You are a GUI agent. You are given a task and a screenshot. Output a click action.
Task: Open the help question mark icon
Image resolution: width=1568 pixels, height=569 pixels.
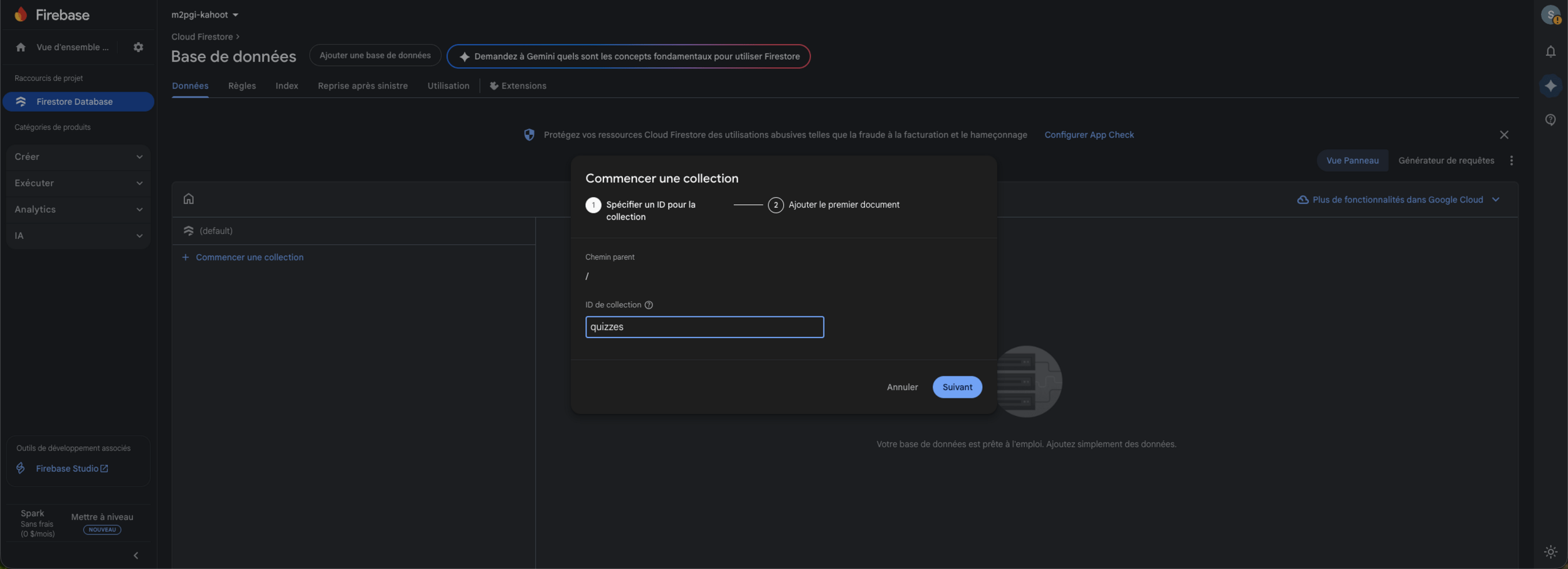[x=1550, y=120]
